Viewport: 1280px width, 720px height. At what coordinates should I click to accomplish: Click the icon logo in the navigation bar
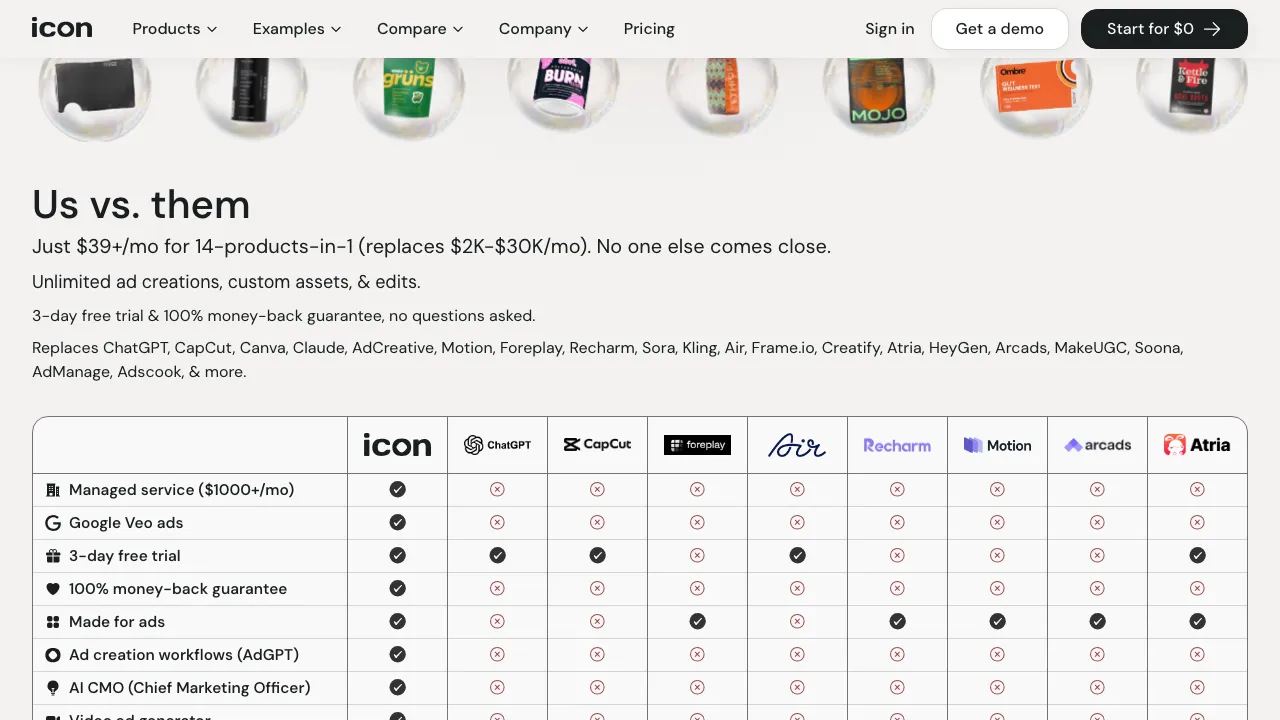62,28
